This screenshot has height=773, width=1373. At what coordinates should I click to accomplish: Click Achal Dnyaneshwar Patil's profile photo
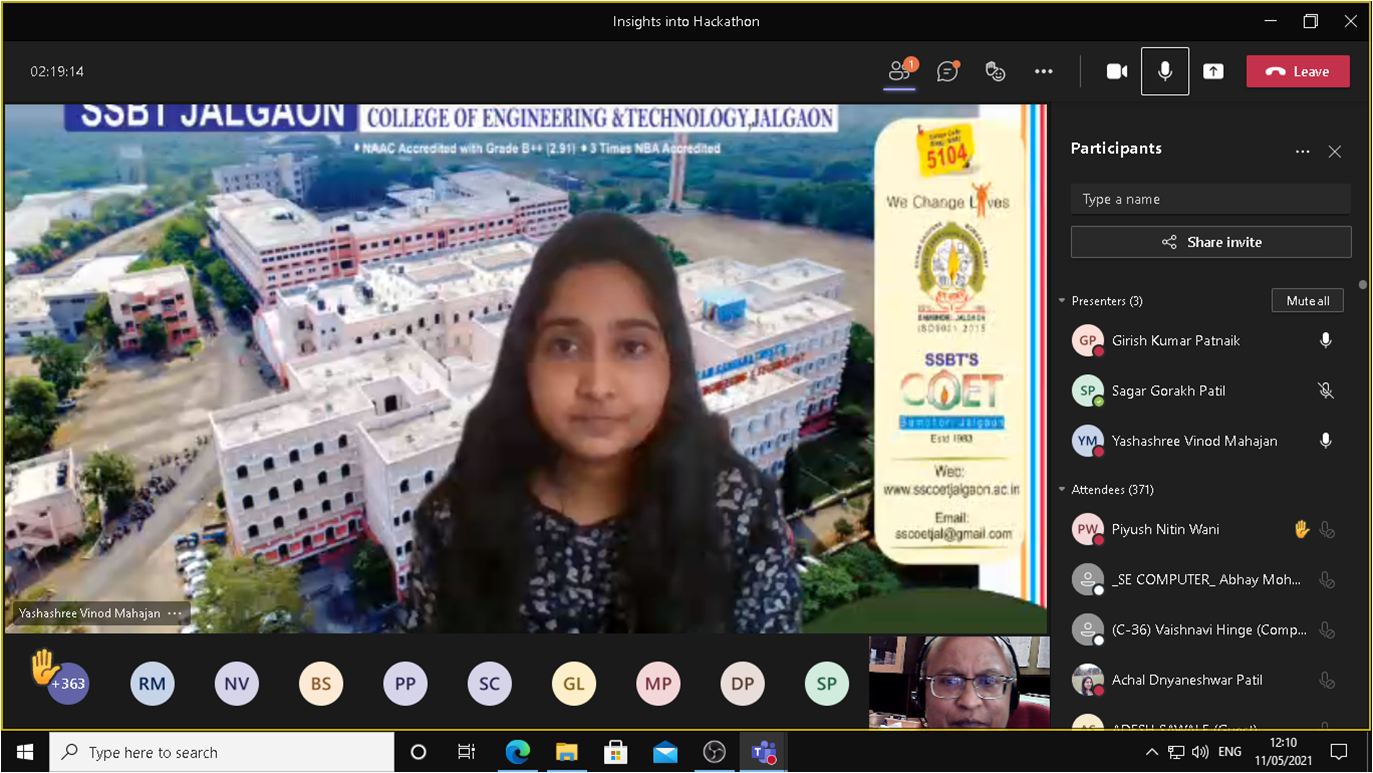1087,680
